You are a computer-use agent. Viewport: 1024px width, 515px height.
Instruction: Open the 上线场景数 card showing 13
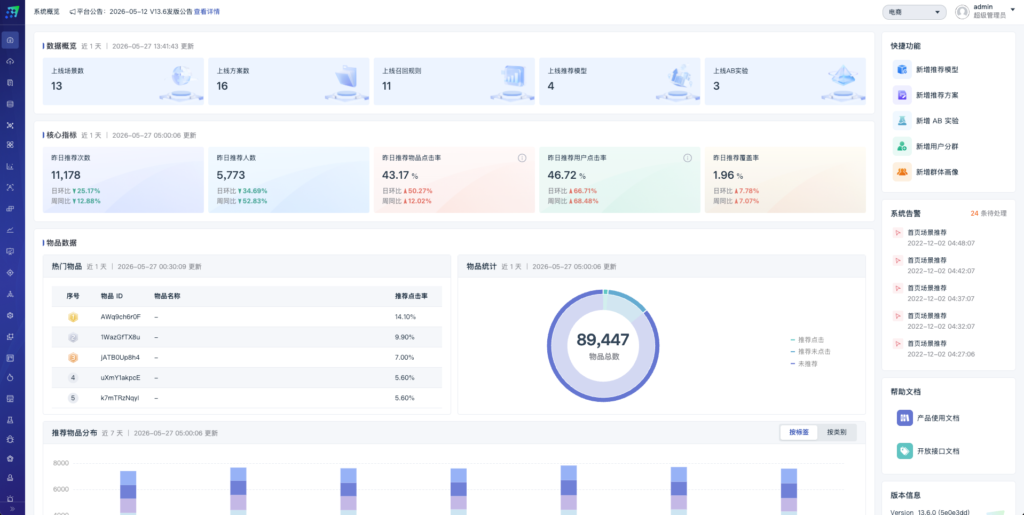tap(123, 82)
